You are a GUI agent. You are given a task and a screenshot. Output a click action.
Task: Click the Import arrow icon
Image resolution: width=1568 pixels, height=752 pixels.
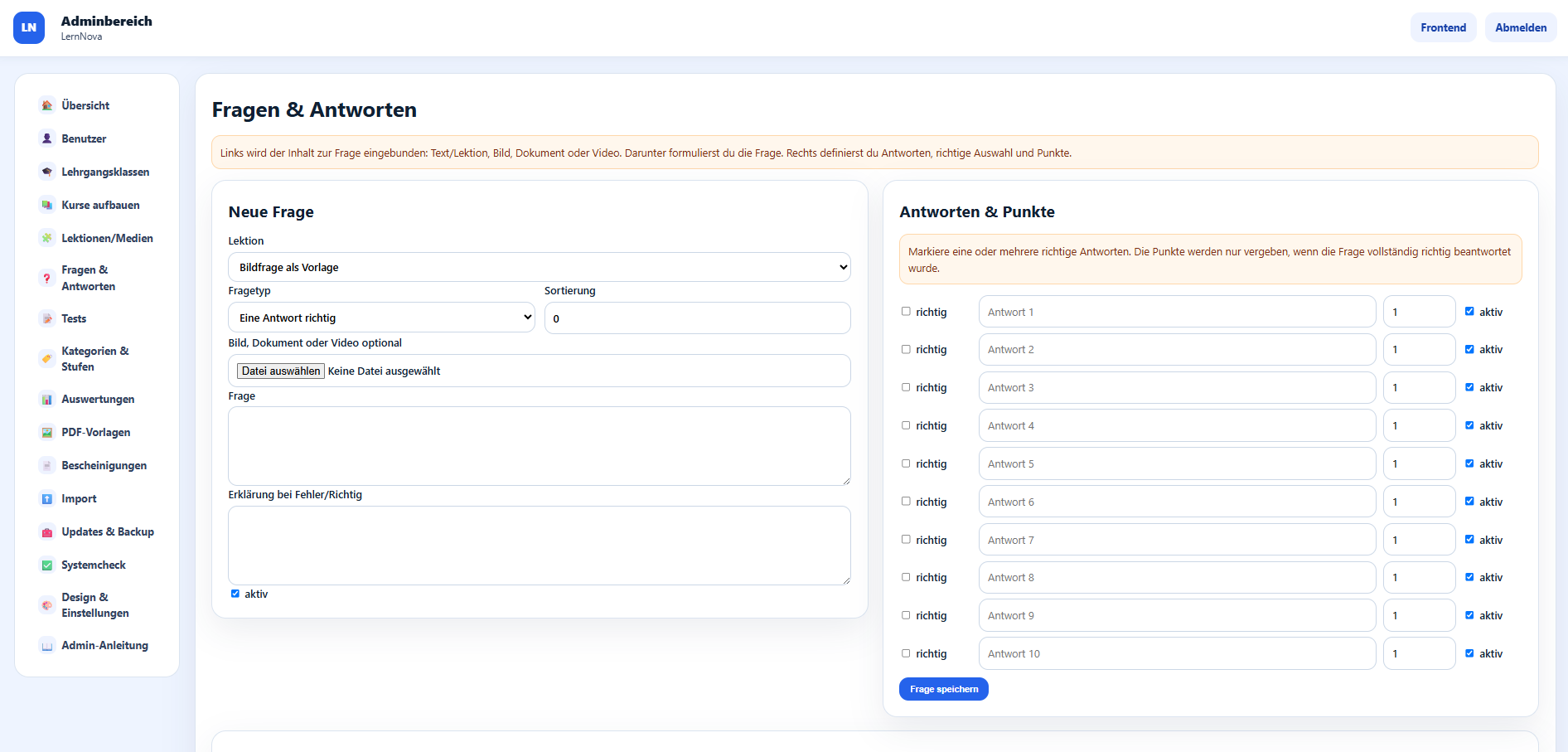click(x=47, y=498)
